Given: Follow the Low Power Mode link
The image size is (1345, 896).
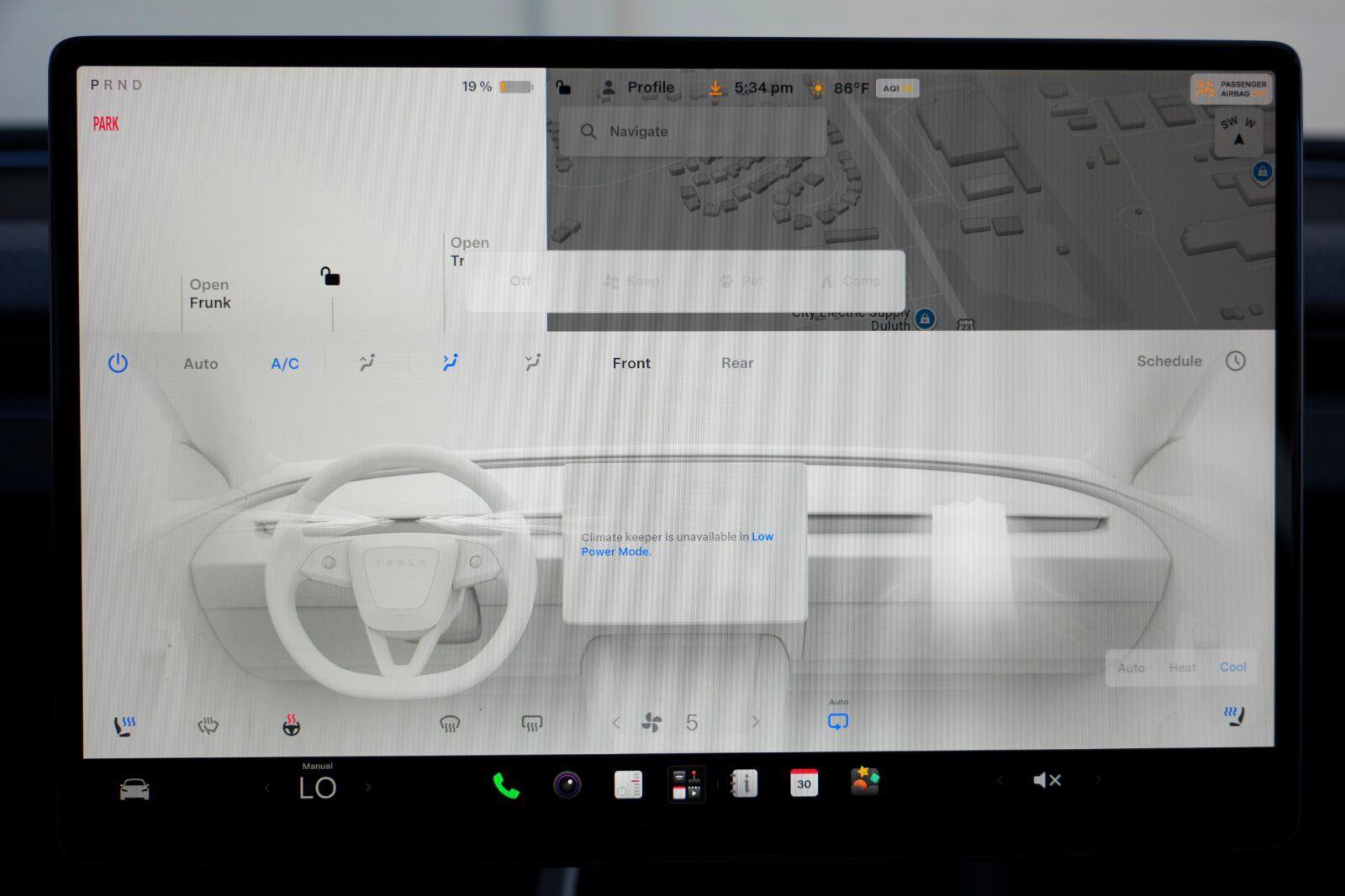Looking at the screenshot, I should pyautogui.click(x=678, y=544).
